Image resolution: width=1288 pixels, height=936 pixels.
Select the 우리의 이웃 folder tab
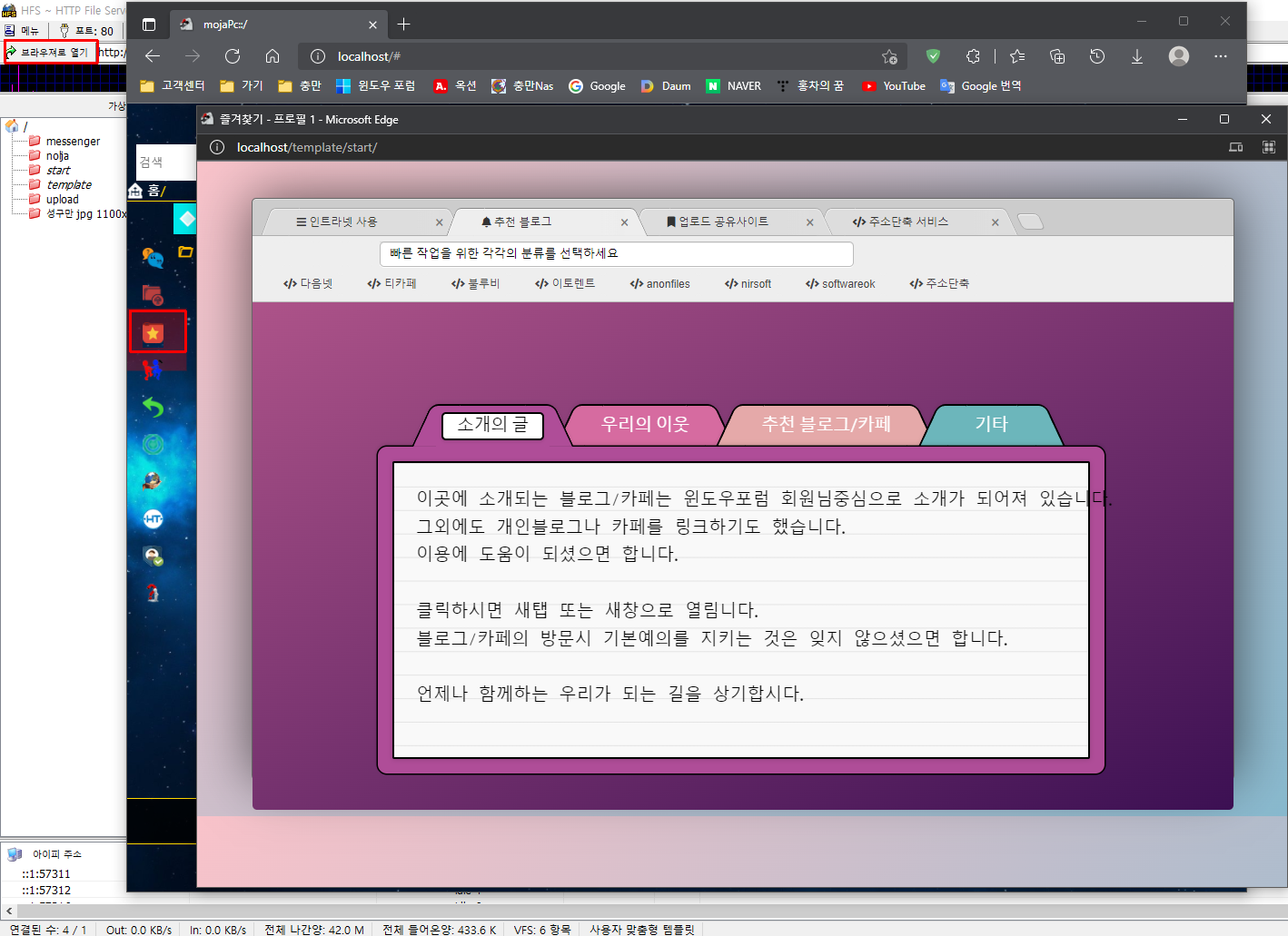point(645,424)
